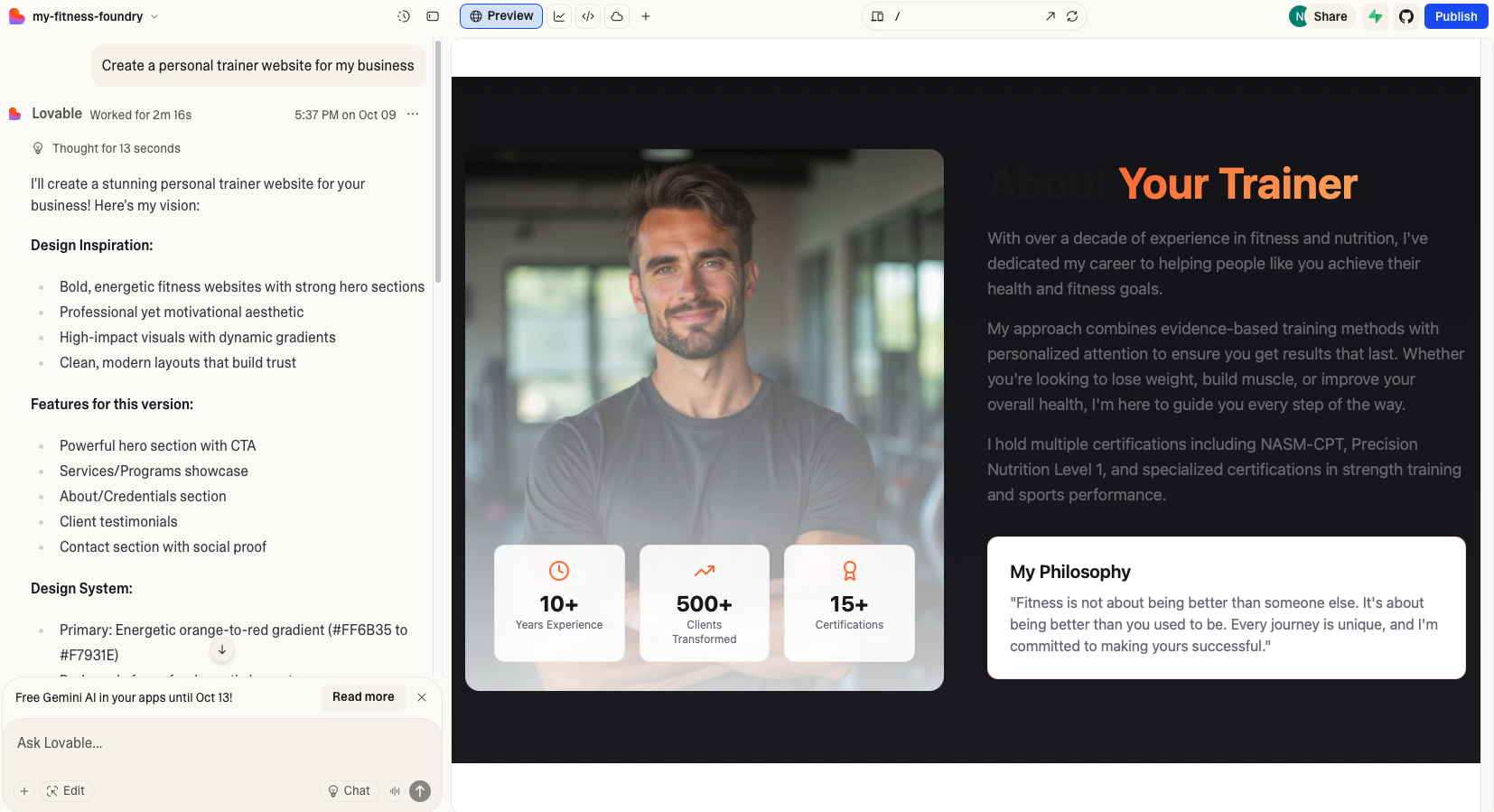Open the GitHub integration icon
1494x812 pixels.
[x=1406, y=16]
